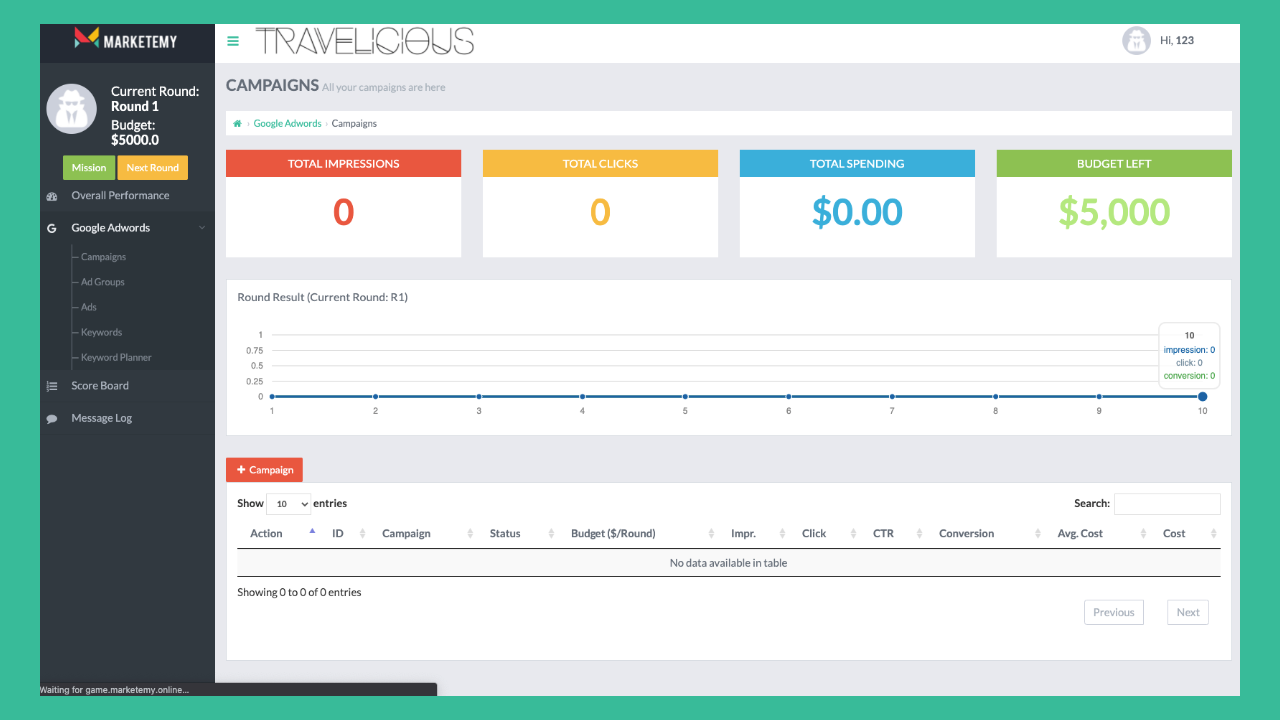This screenshot has height=720, width=1280.
Task: Advance with the Next Round button
Action: pyautogui.click(x=153, y=168)
